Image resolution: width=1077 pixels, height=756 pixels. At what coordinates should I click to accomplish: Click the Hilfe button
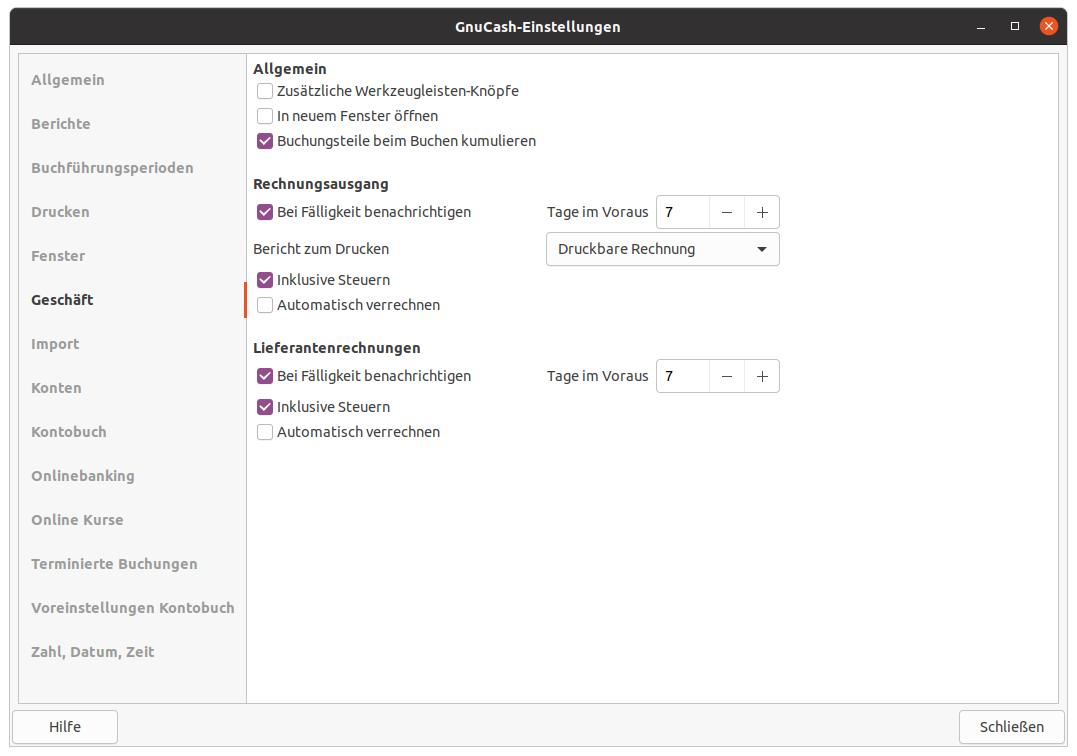(x=65, y=727)
